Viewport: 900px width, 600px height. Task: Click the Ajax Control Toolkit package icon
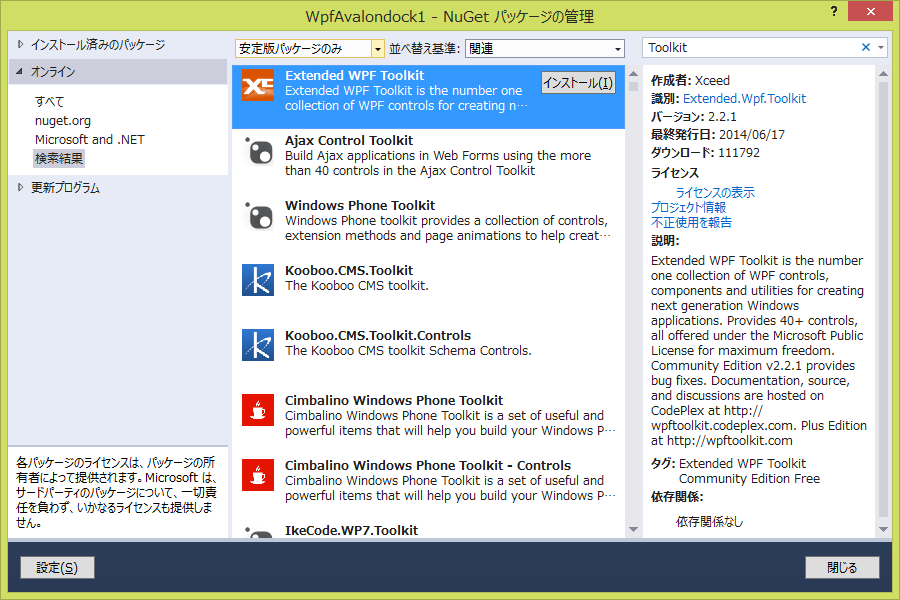click(259, 151)
